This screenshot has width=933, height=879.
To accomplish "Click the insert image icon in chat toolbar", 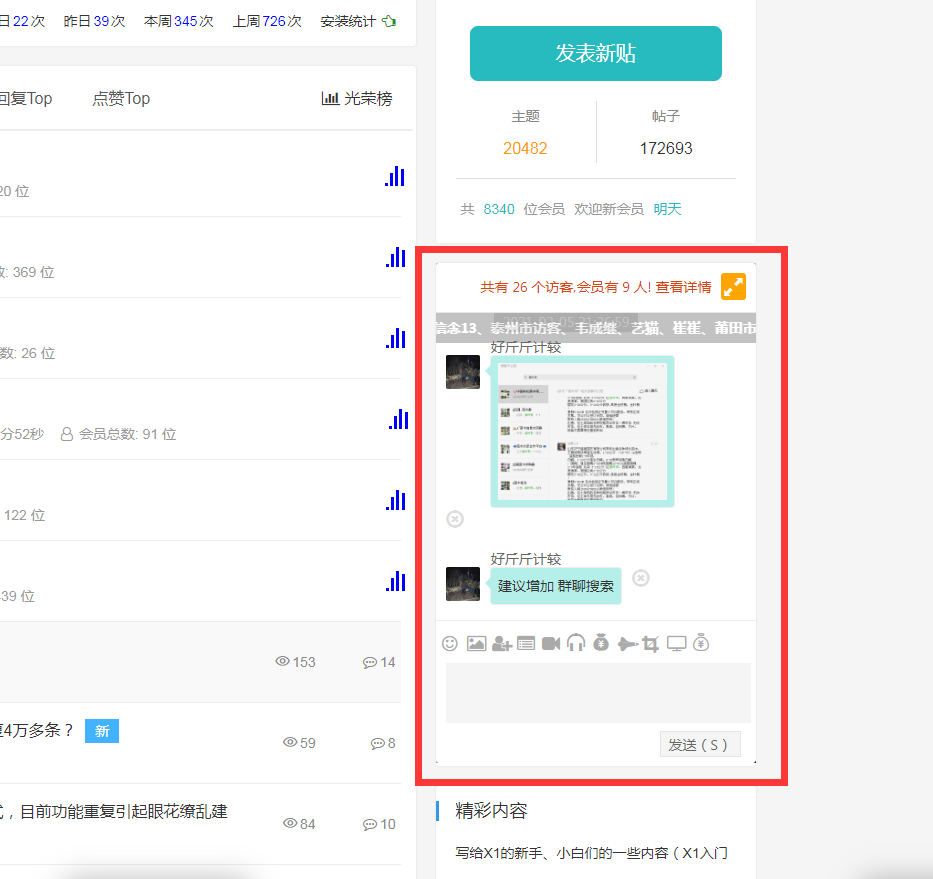I will [x=476, y=644].
